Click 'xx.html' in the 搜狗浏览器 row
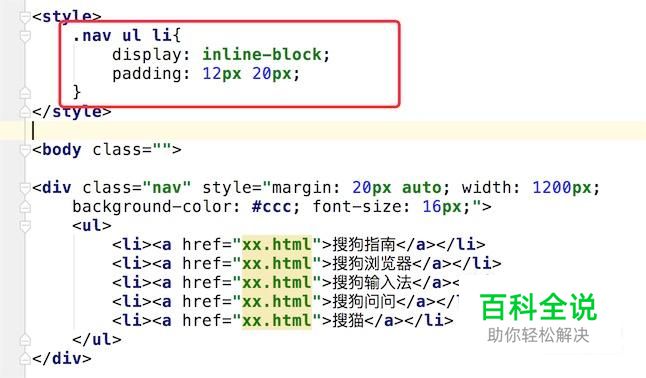This screenshot has width=646, height=378. point(276,263)
